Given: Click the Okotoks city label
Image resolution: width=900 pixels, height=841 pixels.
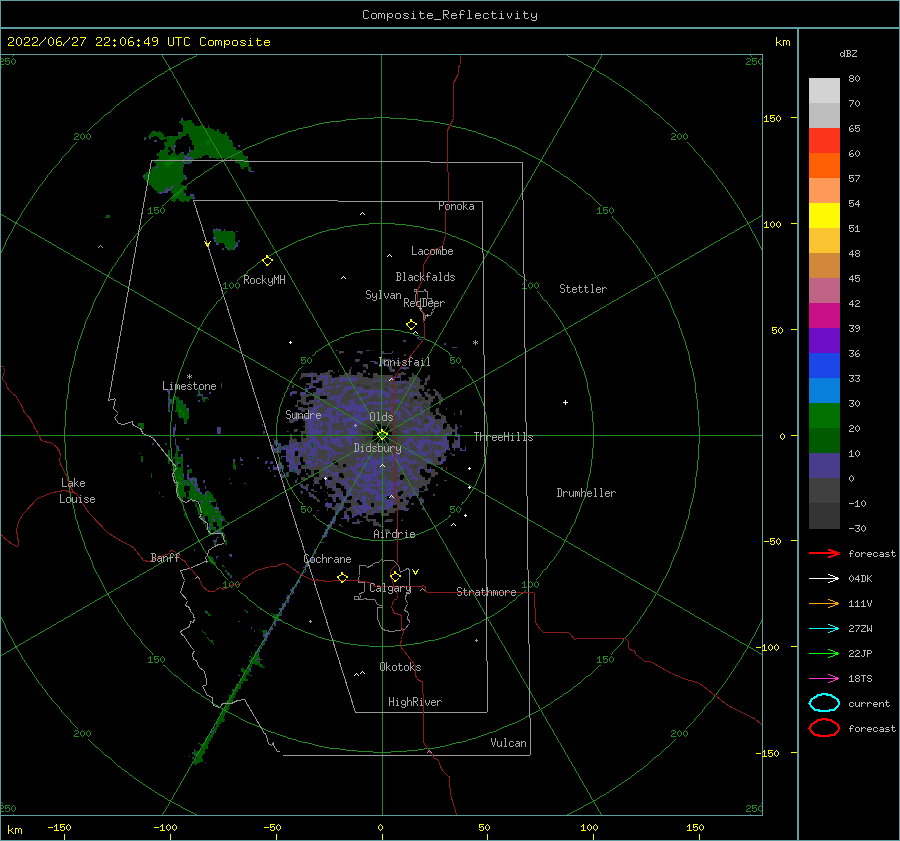Looking at the screenshot, I should pos(400,667).
